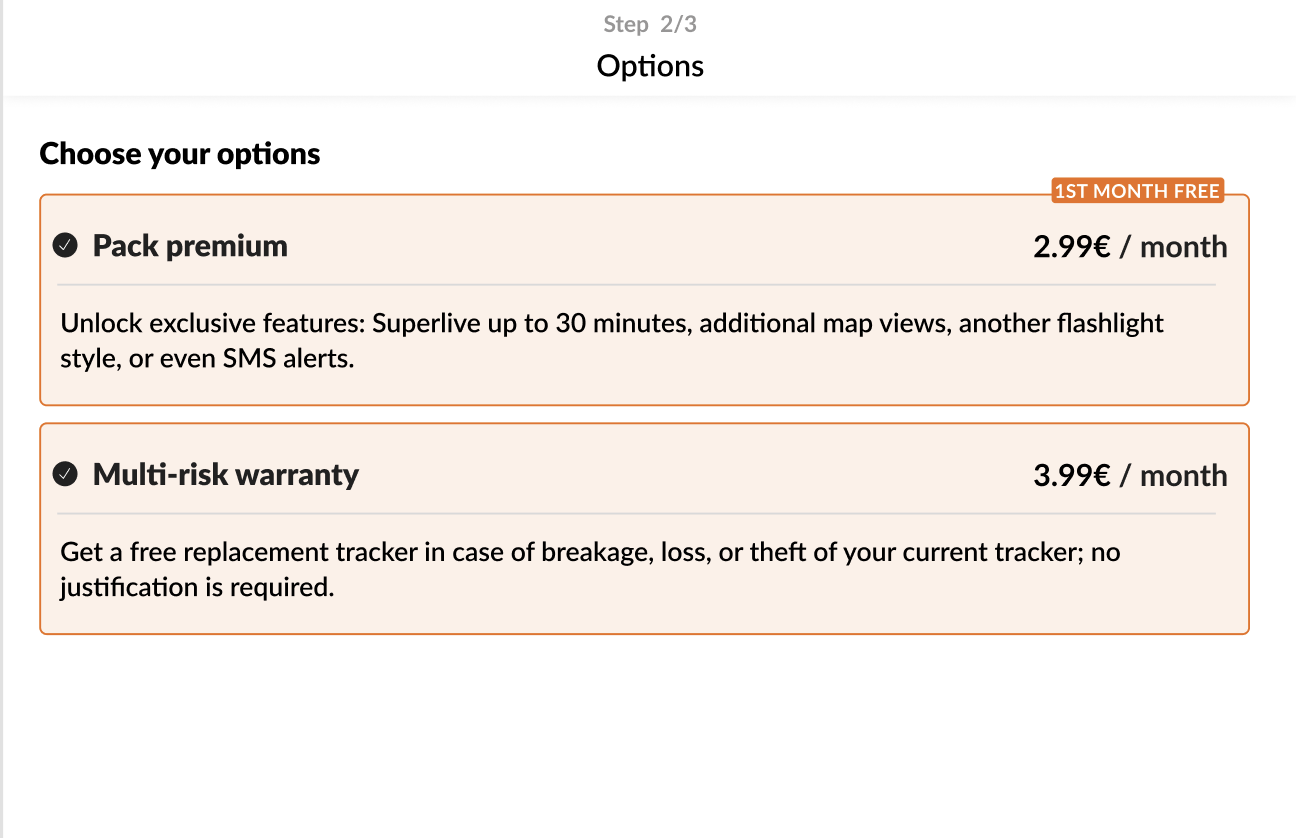This screenshot has height=838, width=1296.
Task: Select the Pack premium title
Action: (190, 246)
